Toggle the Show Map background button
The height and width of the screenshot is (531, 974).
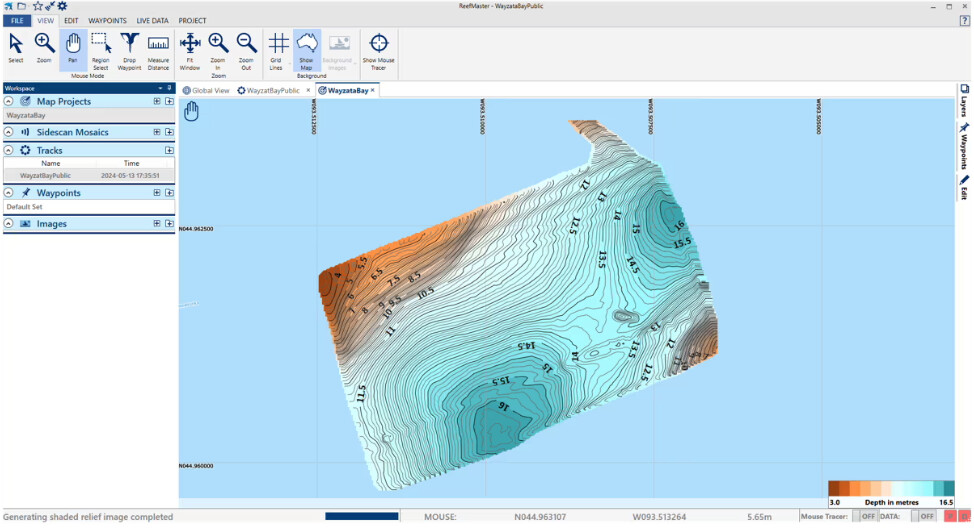click(307, 51)
